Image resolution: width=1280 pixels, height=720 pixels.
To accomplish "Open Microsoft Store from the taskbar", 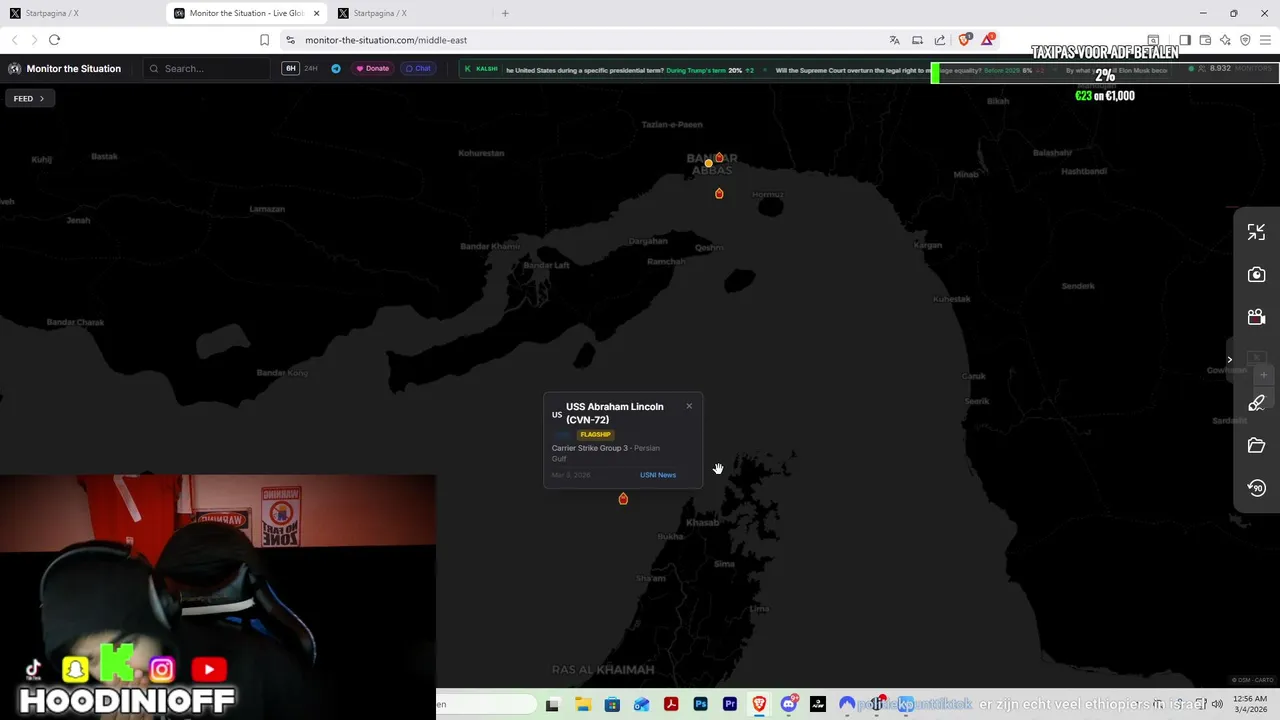I will coord(612,705).
